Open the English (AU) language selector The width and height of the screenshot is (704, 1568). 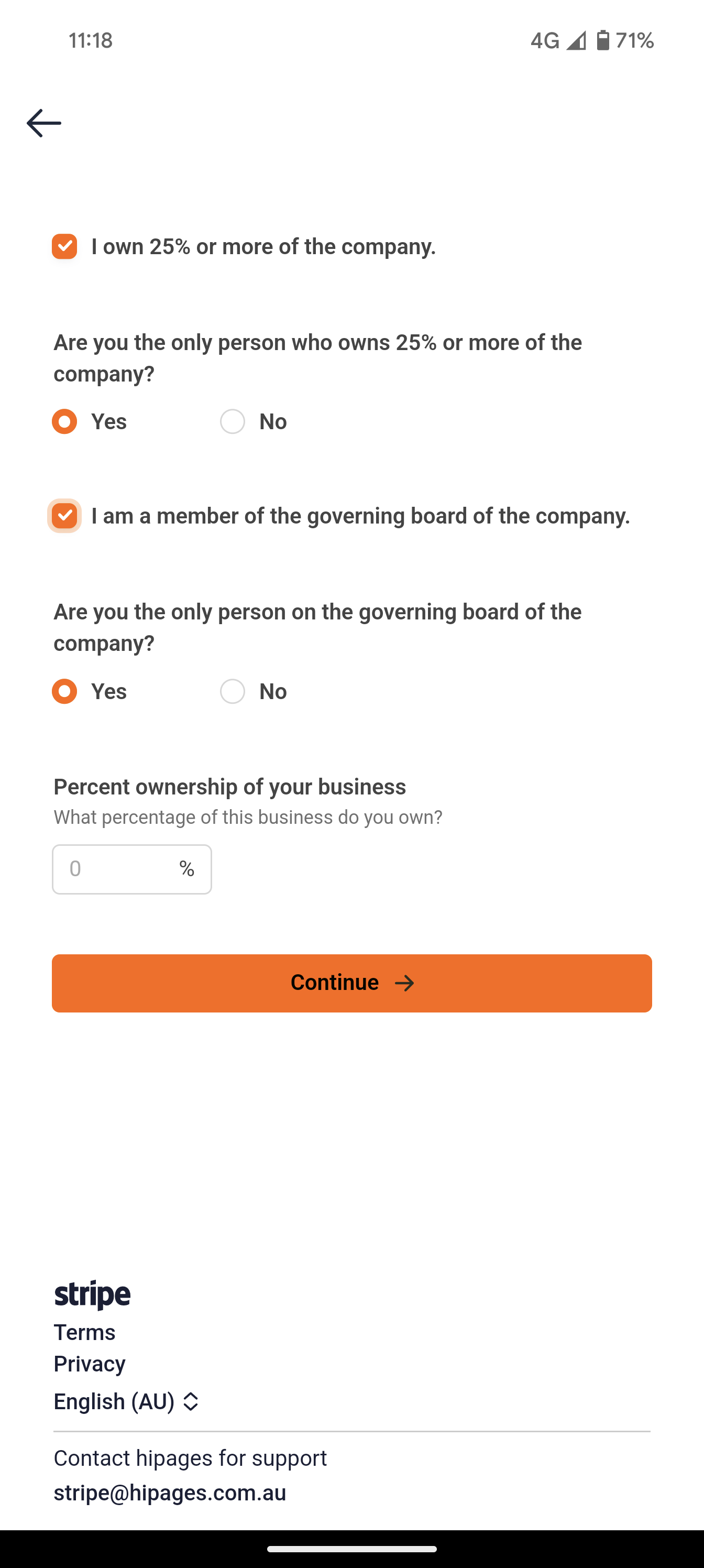114,1401
